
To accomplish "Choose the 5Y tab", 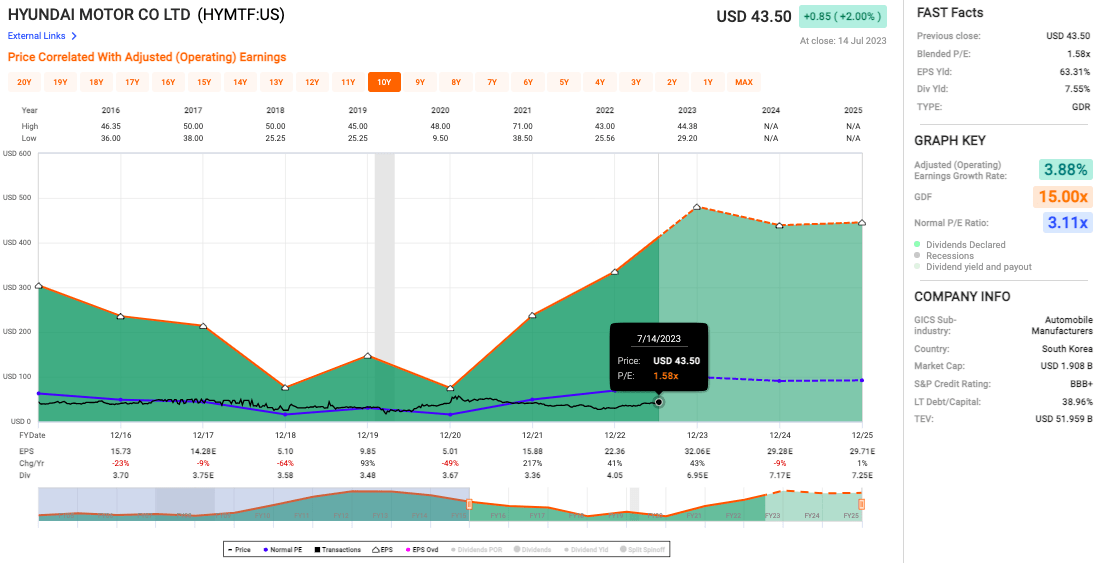I will tap(564, 82).
